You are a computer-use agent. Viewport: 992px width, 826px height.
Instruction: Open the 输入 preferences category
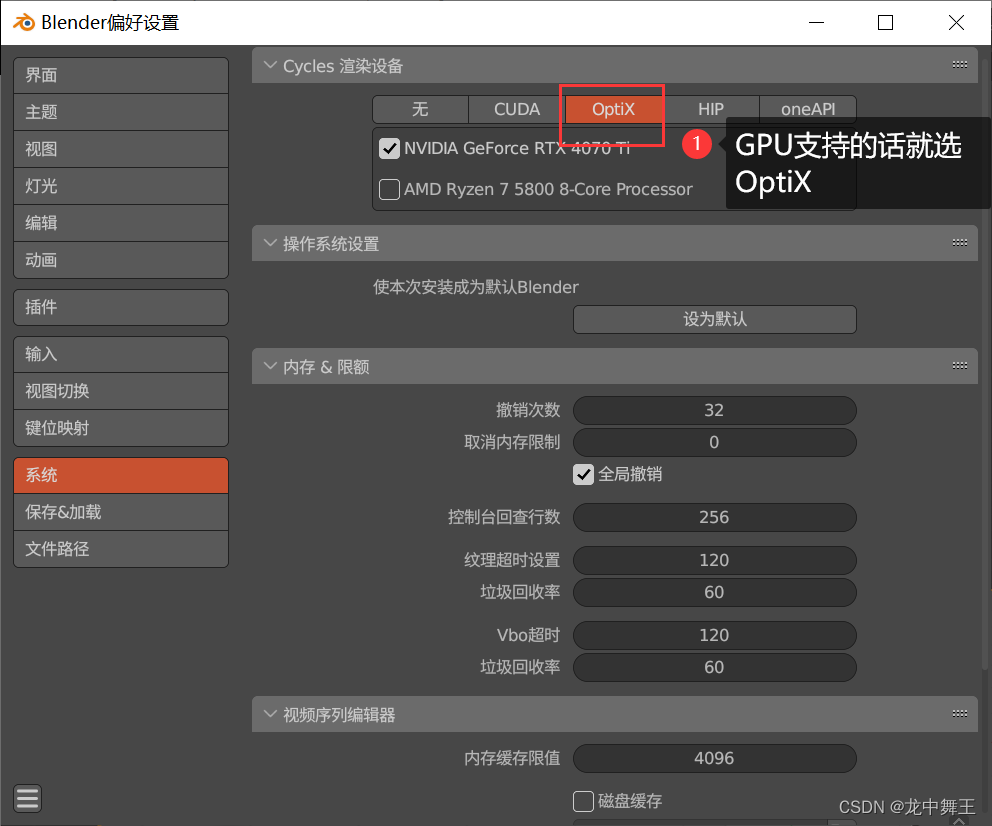(121, 354)
